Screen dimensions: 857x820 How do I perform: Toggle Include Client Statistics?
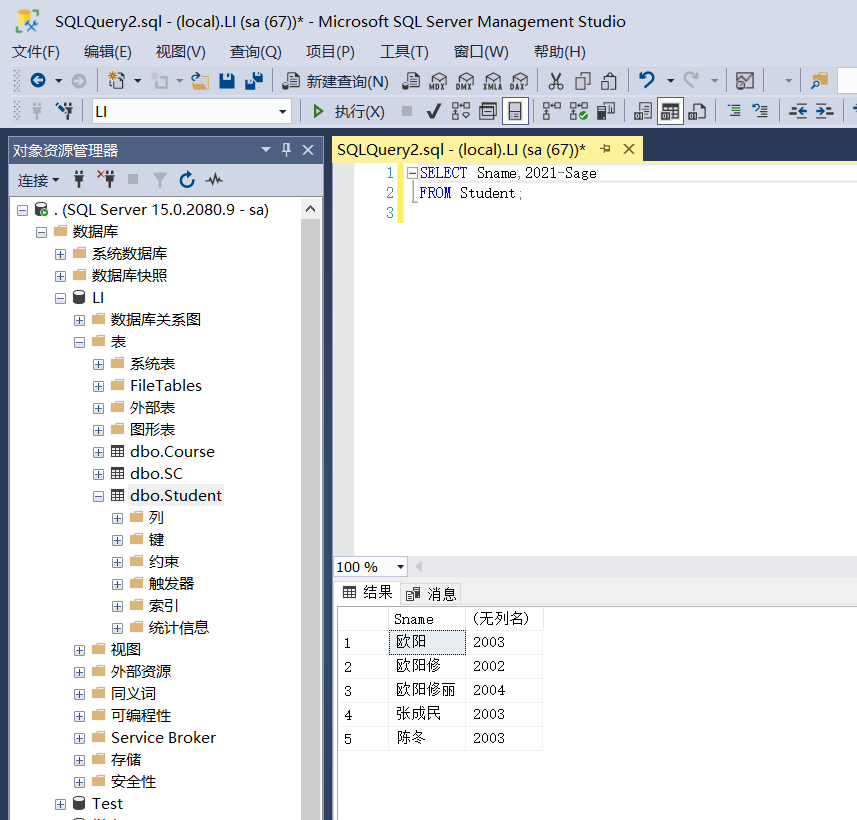pyautogui.click(x=606, y=112)
